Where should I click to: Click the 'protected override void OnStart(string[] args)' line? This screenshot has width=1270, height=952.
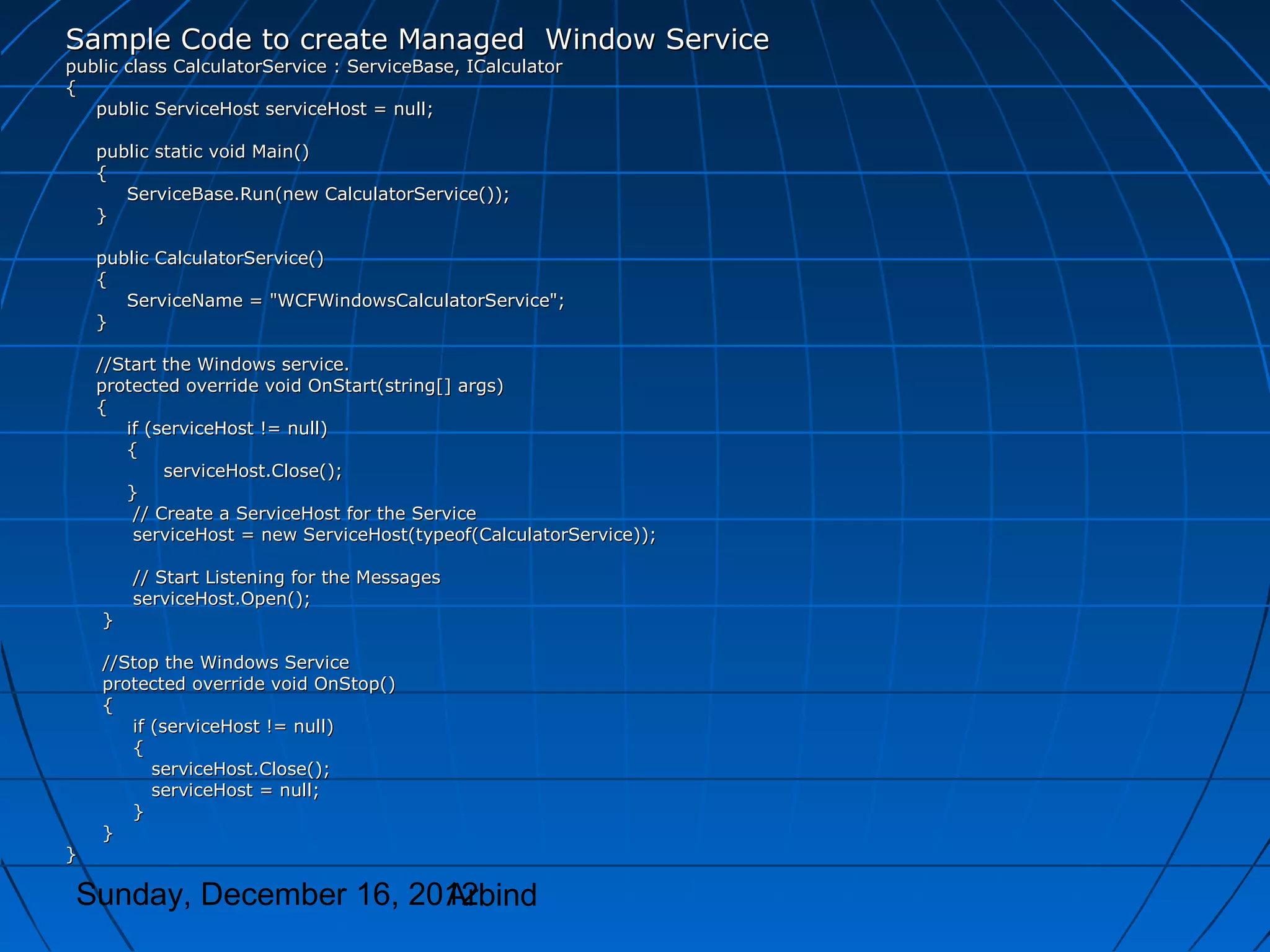click(x=300, y=386)
